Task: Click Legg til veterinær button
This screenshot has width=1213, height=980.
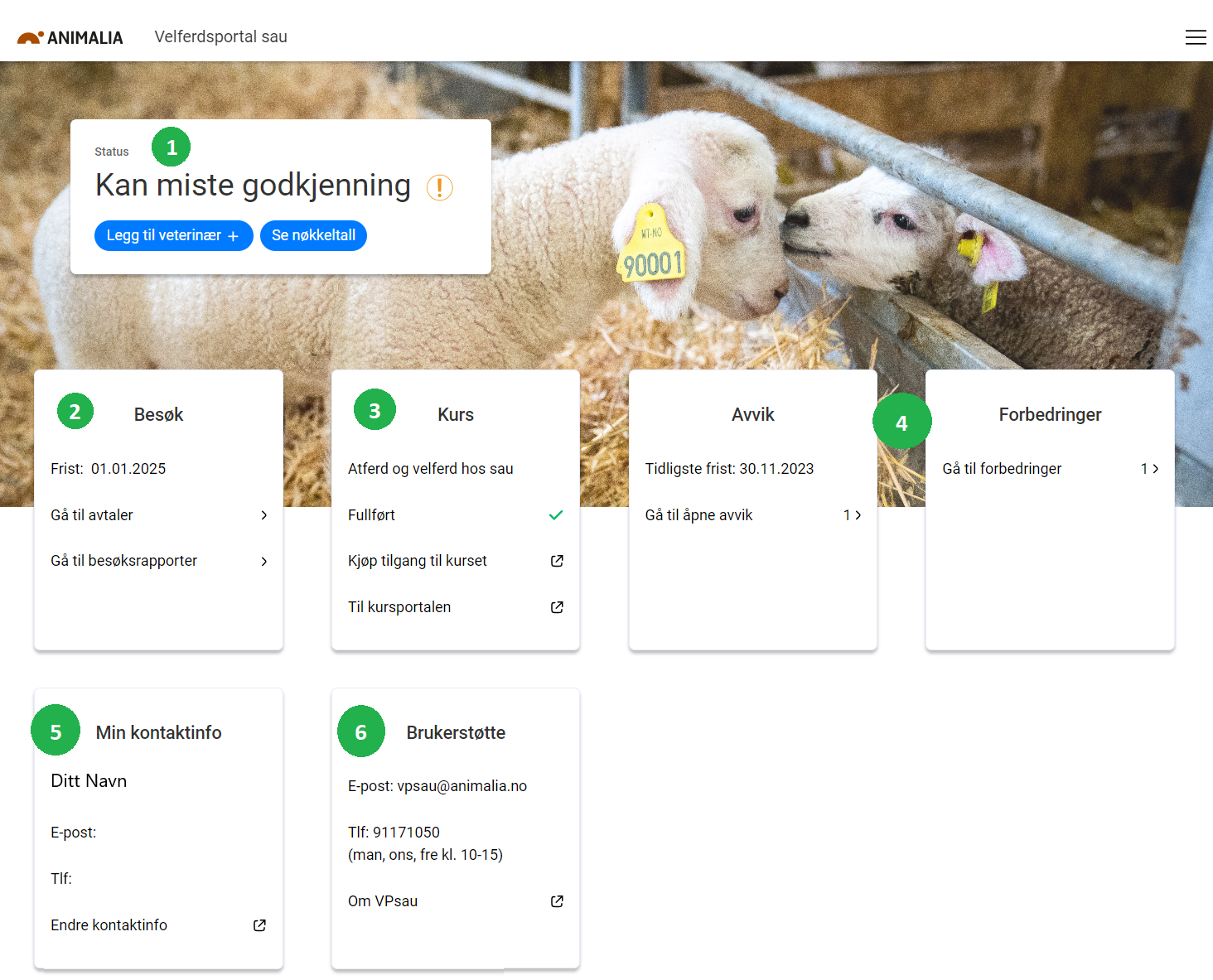Action: (x=174, y=236)
